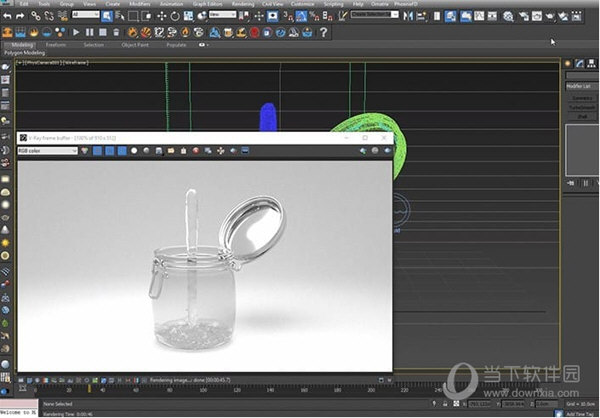Activate the Select and Rotate tool

[x=175, y=16]
